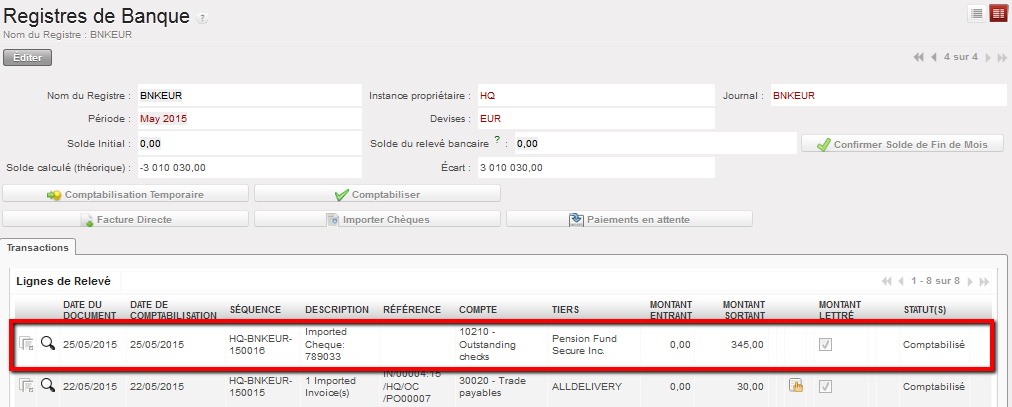Open magnifier for line HQ-BNKEUR-150016
Image resolution: width=1012 pixels, height=407 pixels.
pyautogui.click(x=47, y=344)
